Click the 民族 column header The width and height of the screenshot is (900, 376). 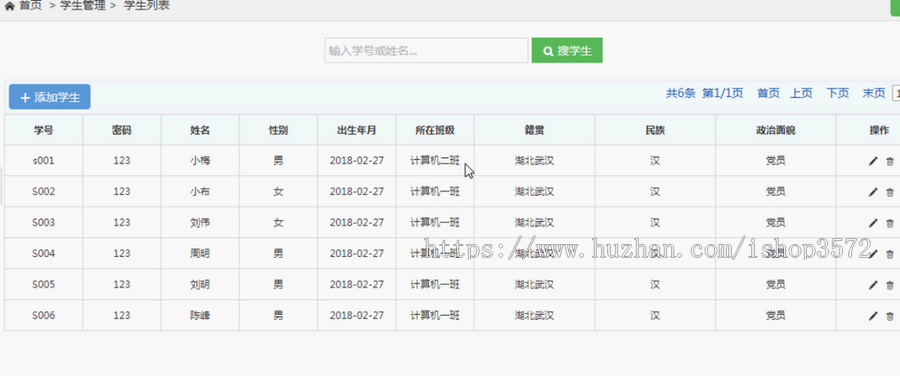tap(655, 130)
